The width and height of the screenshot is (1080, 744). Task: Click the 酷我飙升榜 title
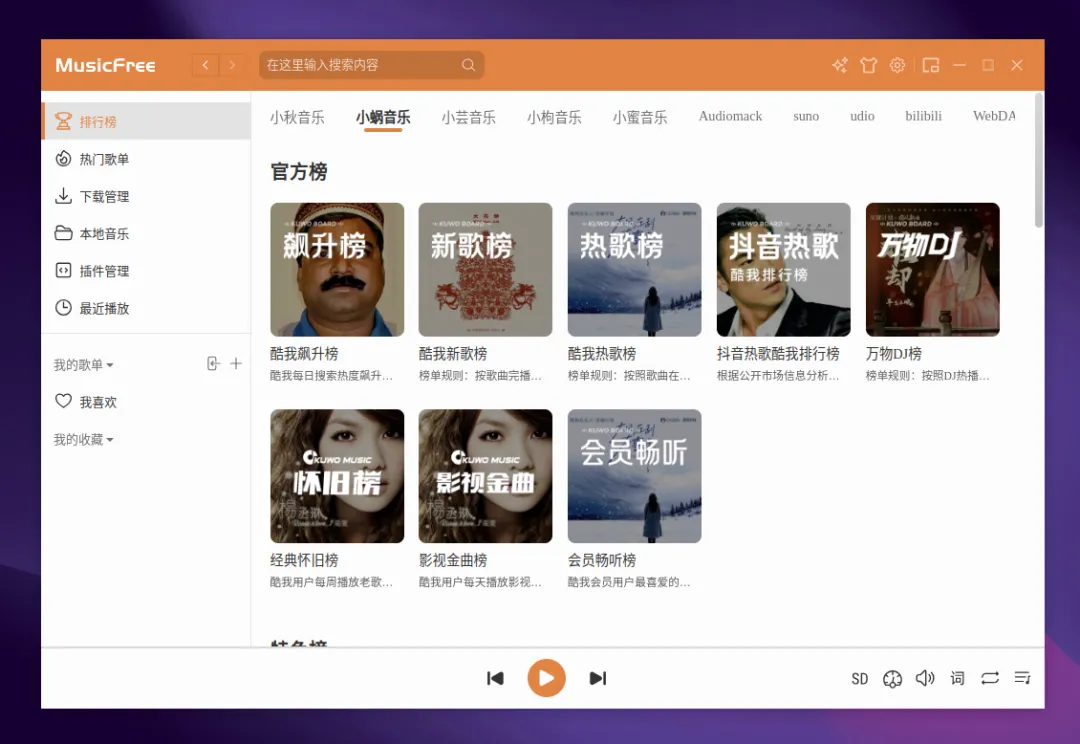coord(304,353)
